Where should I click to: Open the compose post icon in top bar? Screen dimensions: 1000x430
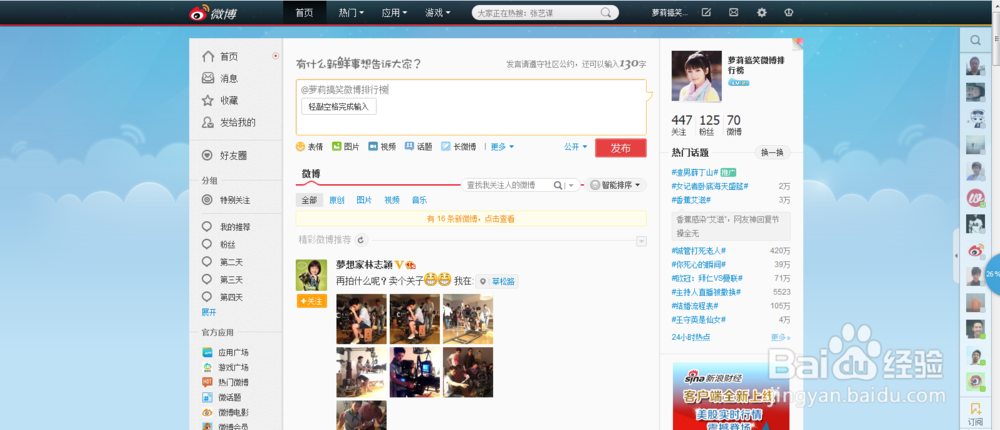click(x=706, y=13)
